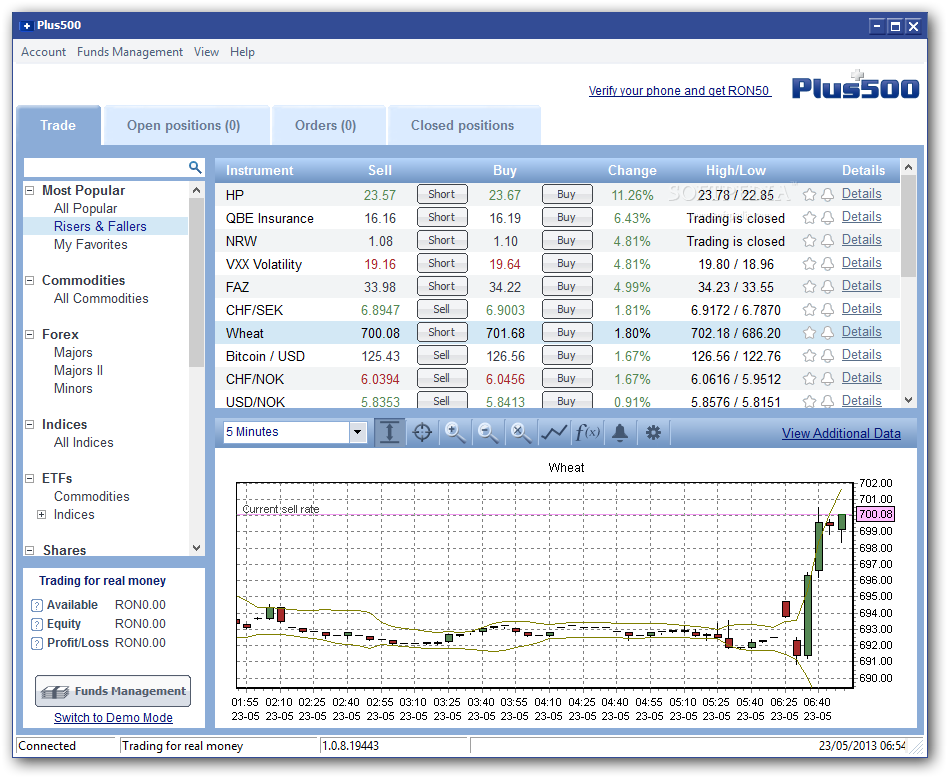This screenshot has width=948, height=778.
Task: Star the Bitcoin / USD row
Action: (809, 355)
